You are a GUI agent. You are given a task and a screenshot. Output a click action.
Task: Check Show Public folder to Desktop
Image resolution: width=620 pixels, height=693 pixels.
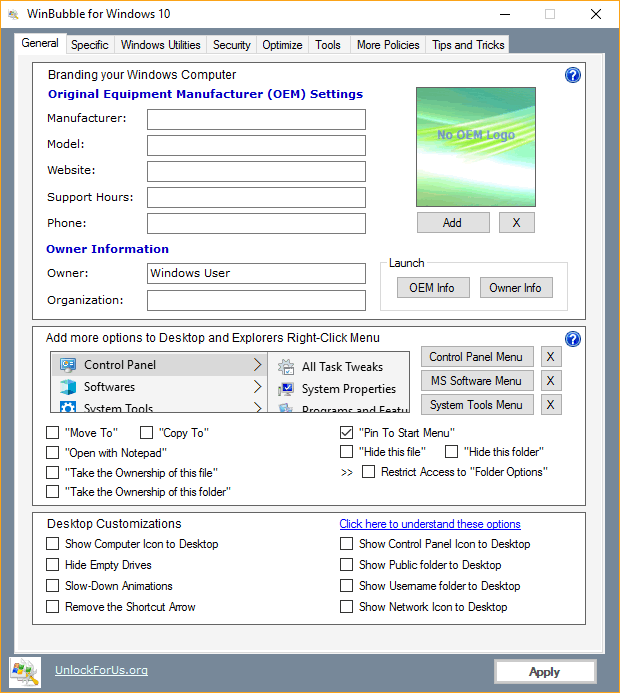click(346, 564)
